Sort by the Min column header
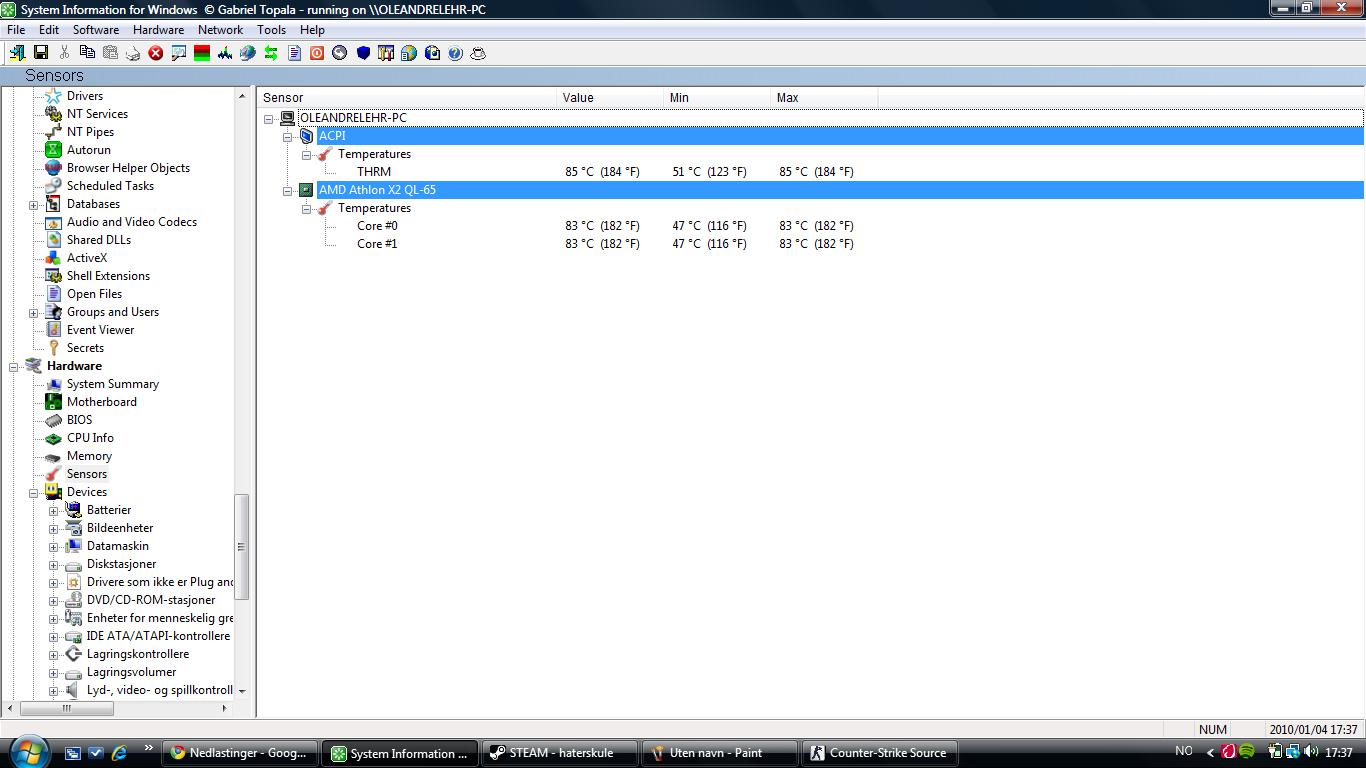This screenshot has height=768, width=1366. point(717,98)
